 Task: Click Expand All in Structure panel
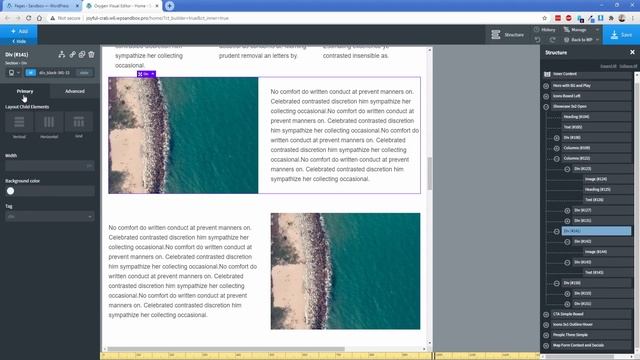tap(608, 66)
